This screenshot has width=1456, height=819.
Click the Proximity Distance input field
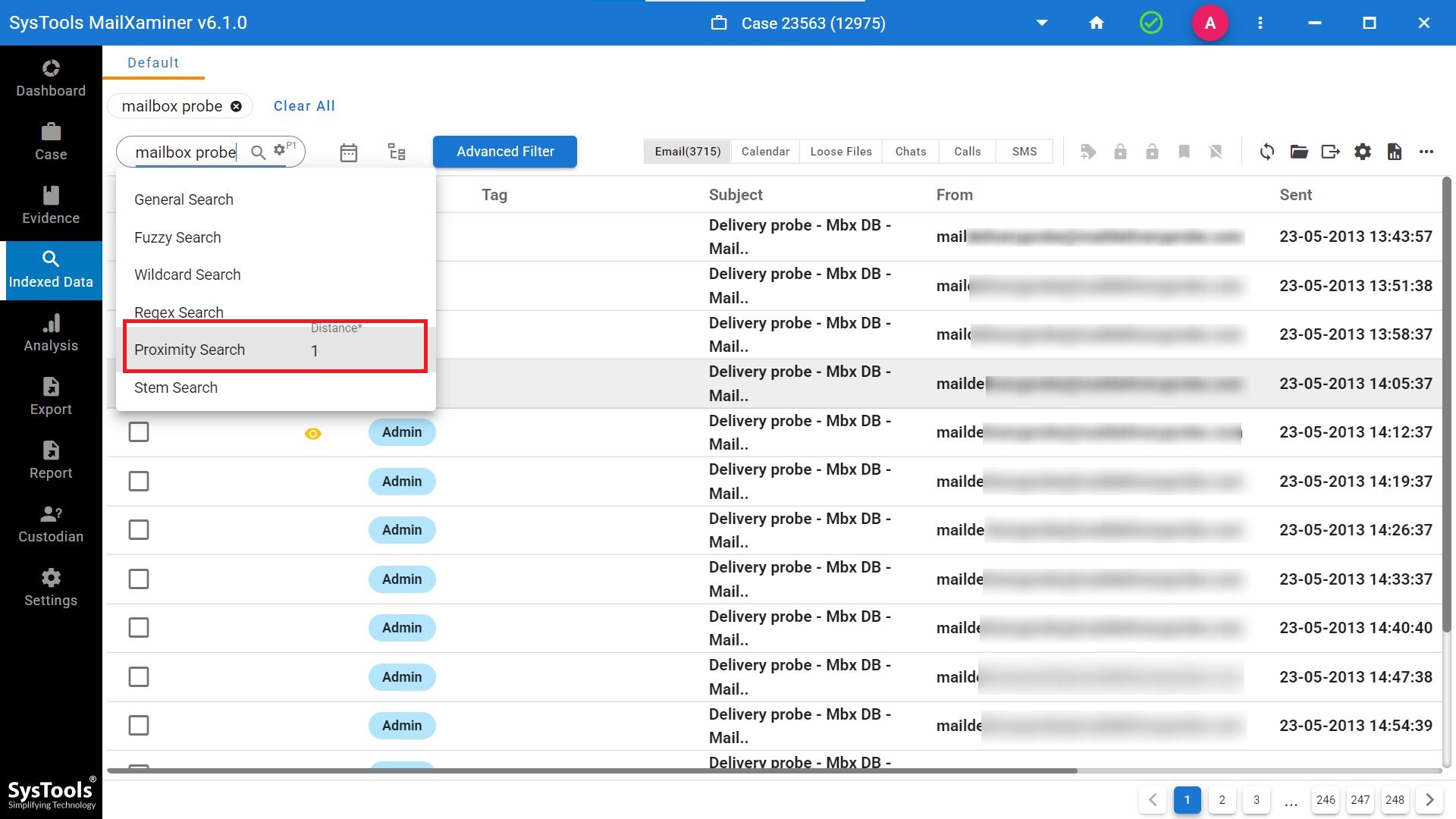point(364,350)
